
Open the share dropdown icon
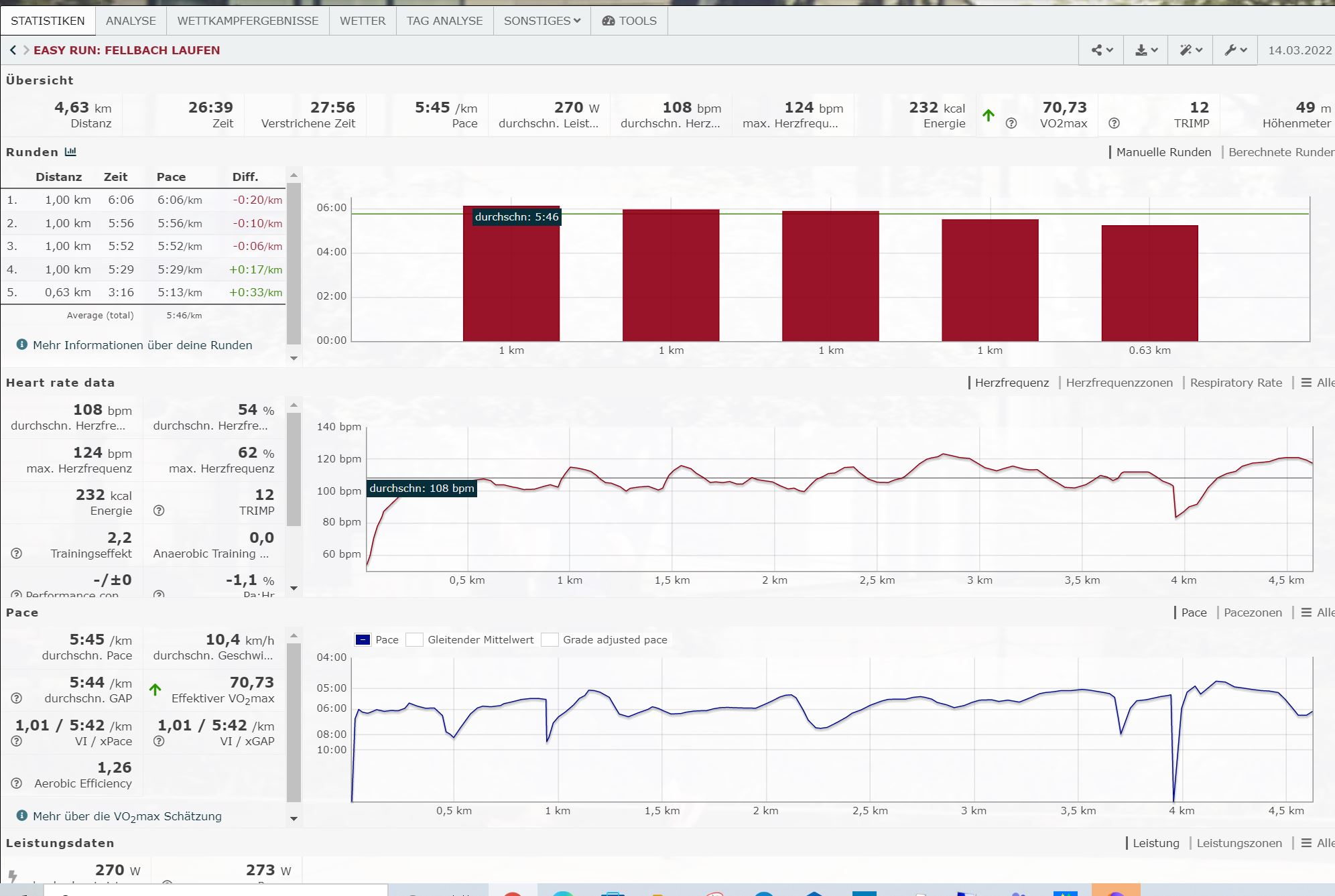click(1101, 50)
